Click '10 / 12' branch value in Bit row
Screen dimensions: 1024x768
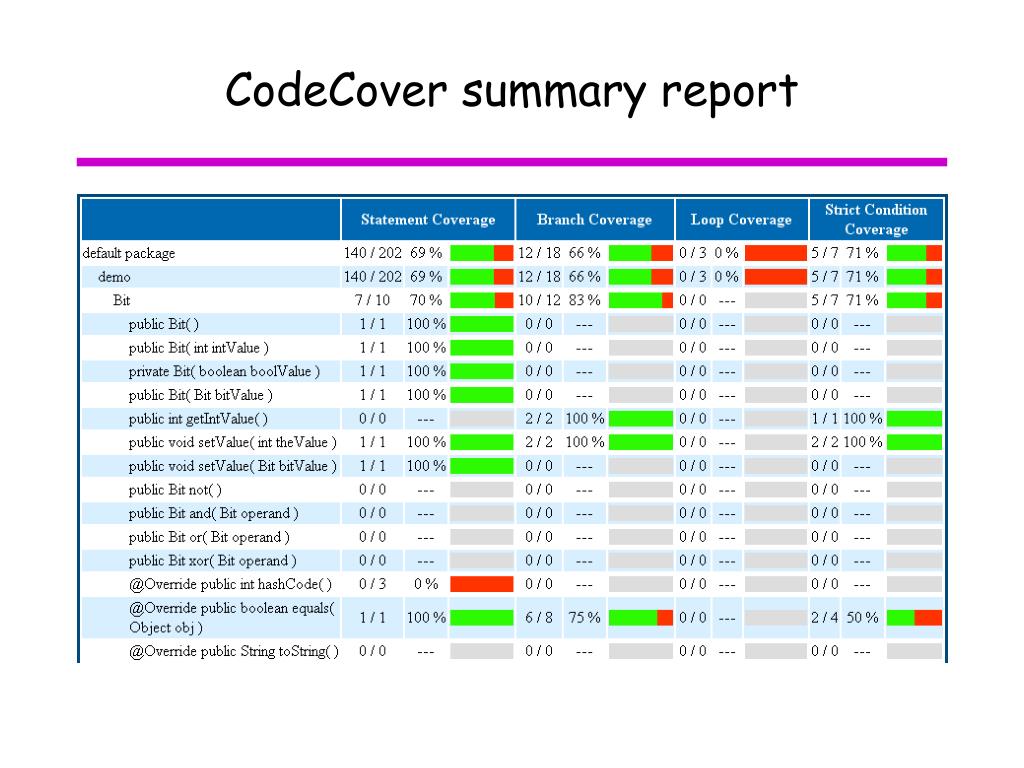click(x=539, y=300)
